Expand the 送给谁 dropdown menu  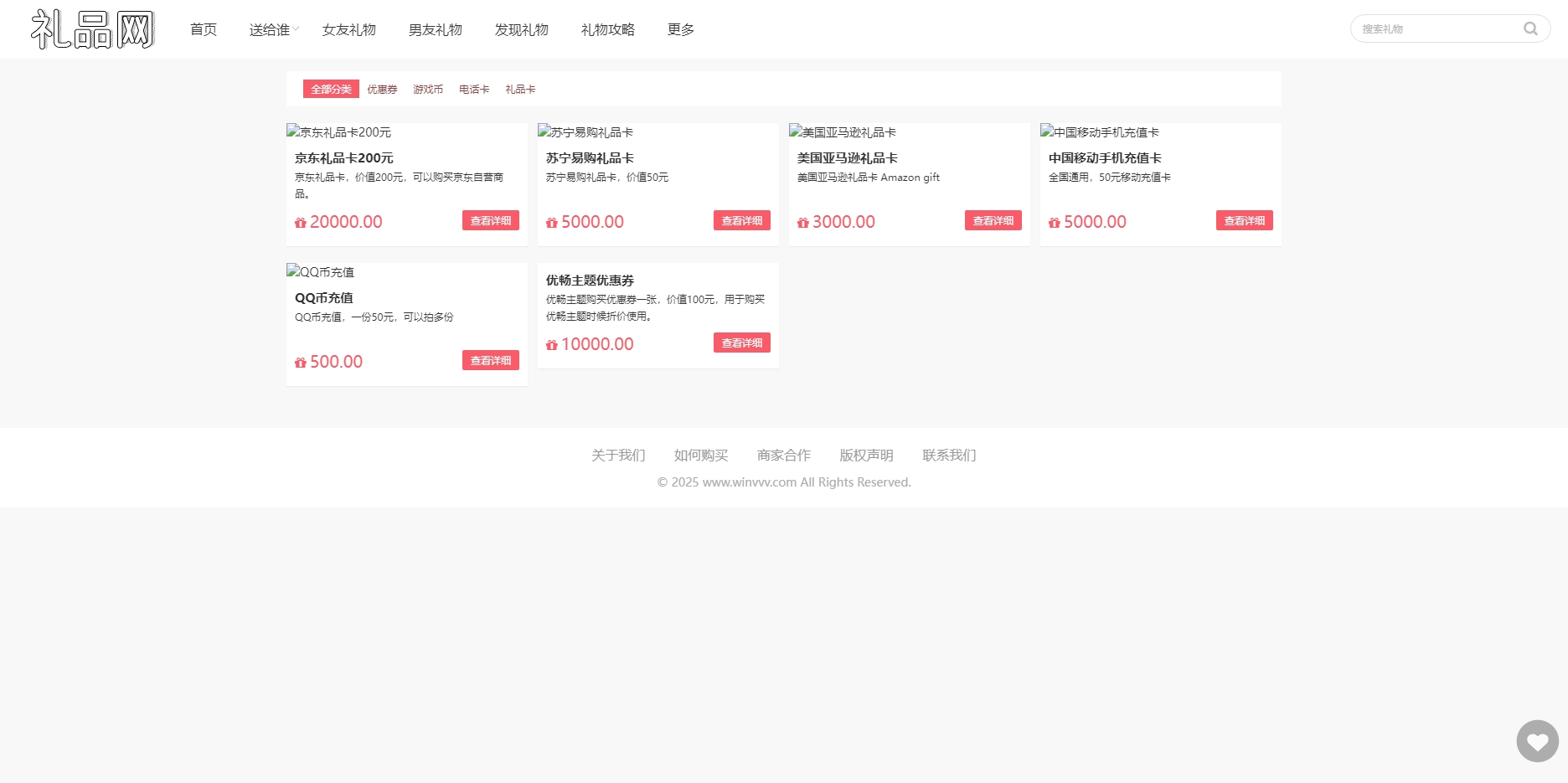(x=271, y=28)
